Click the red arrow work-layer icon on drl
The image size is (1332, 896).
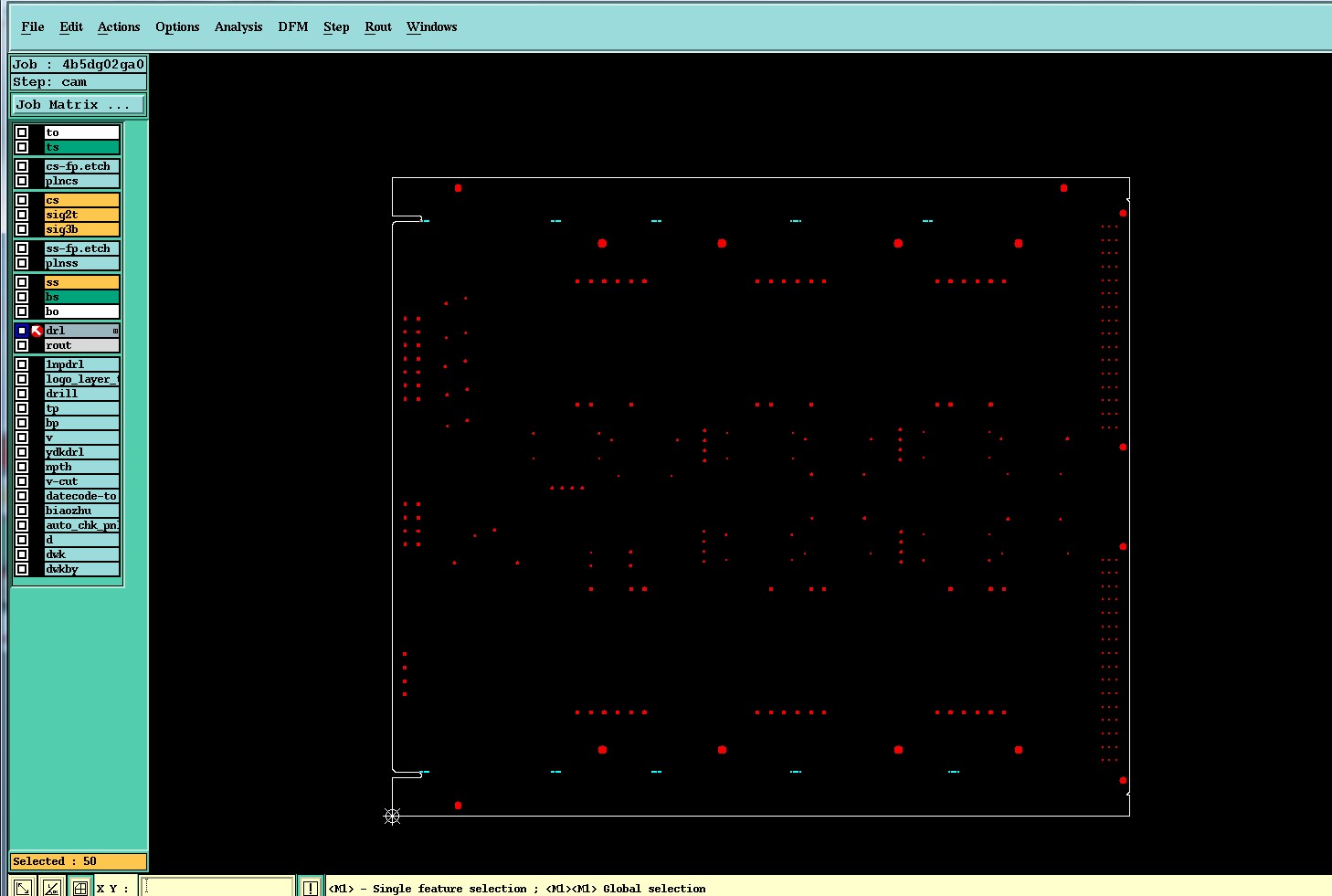(x=37, y=331)
